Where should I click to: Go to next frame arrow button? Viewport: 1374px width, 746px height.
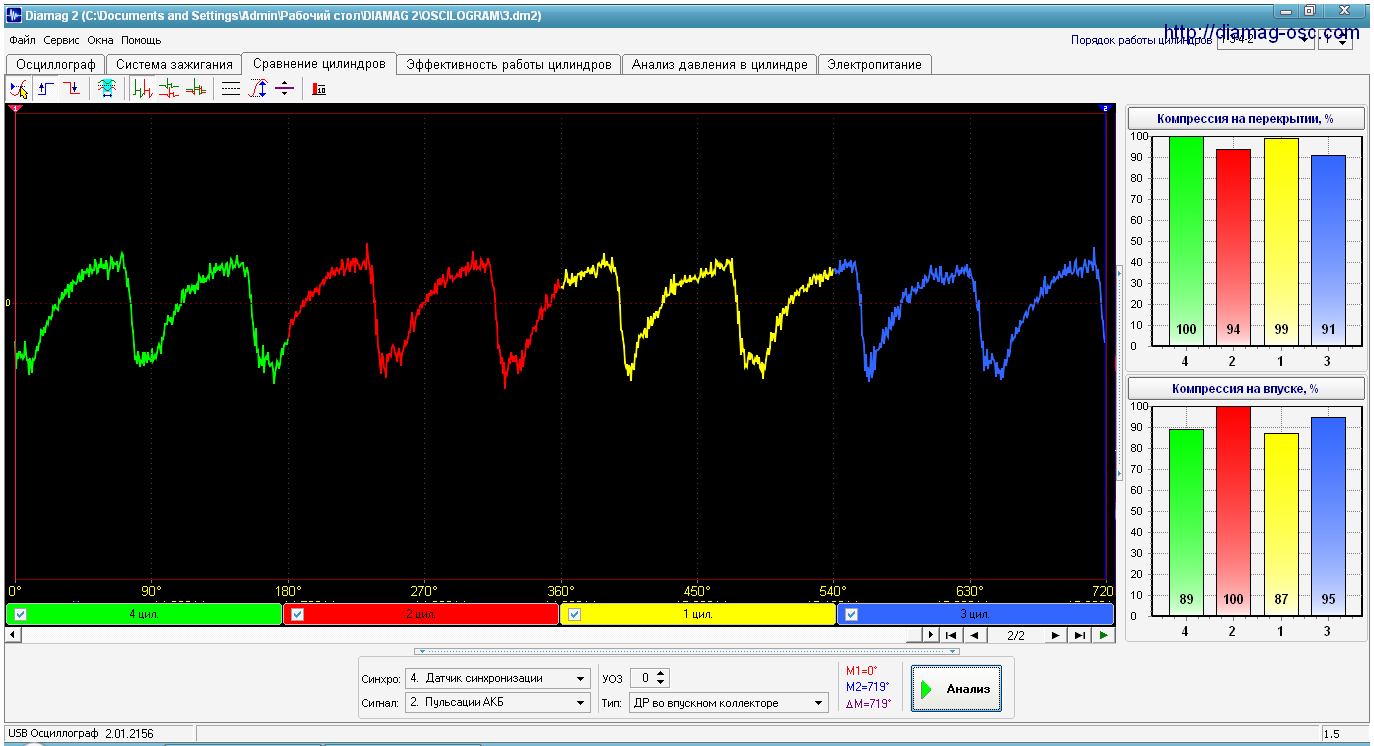coord(1056,635)
